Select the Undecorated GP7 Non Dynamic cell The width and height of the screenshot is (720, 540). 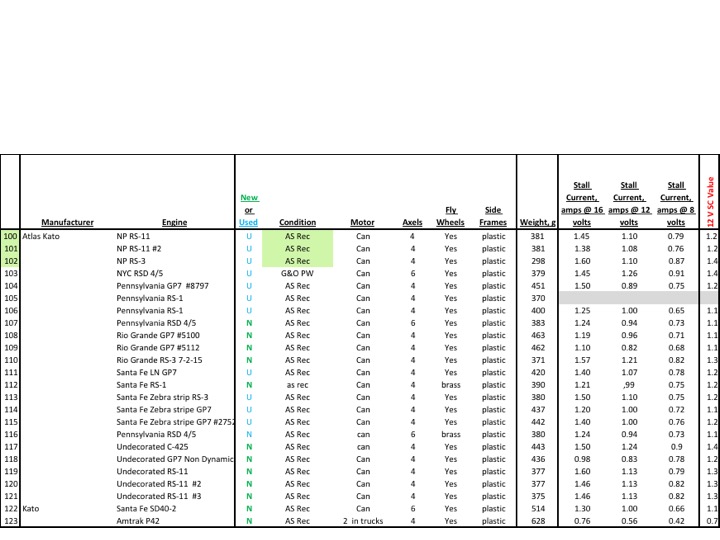pos(175,459)
